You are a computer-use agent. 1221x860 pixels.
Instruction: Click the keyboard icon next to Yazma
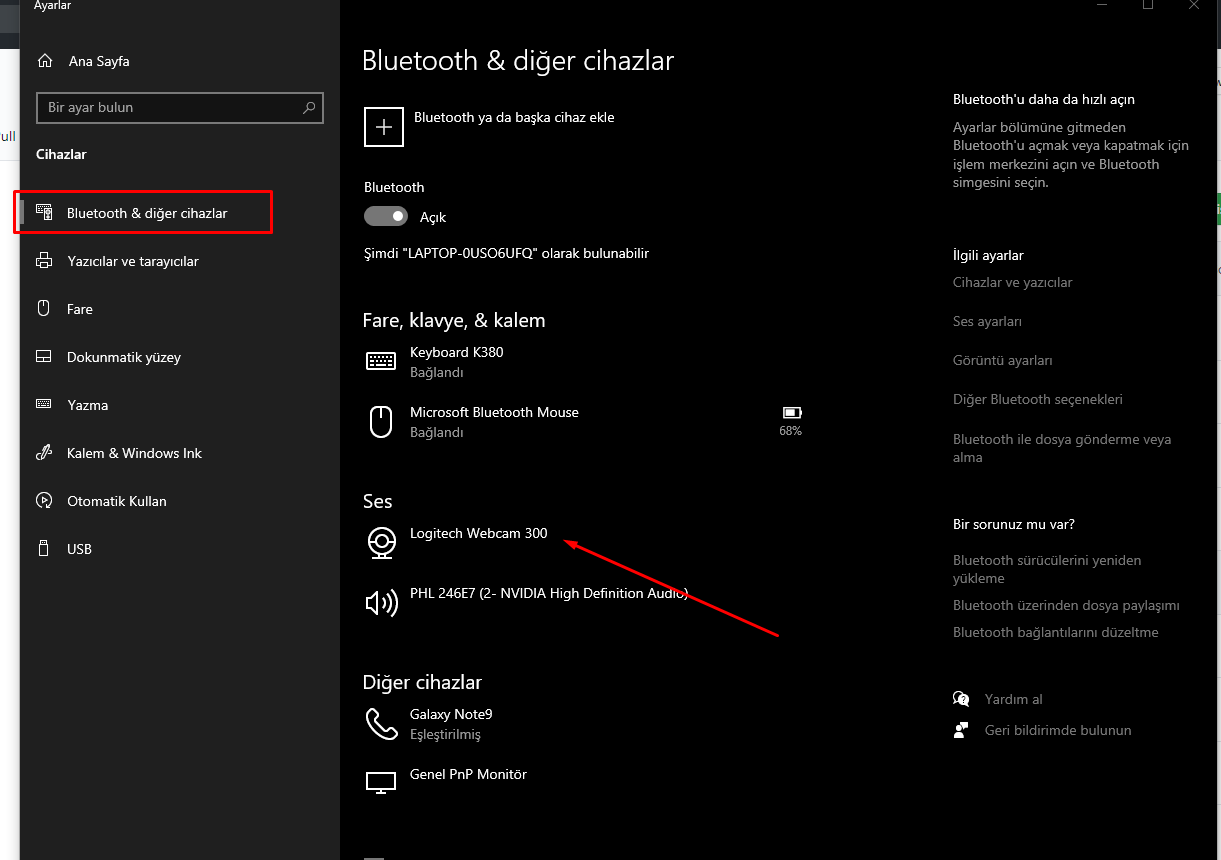44,405
